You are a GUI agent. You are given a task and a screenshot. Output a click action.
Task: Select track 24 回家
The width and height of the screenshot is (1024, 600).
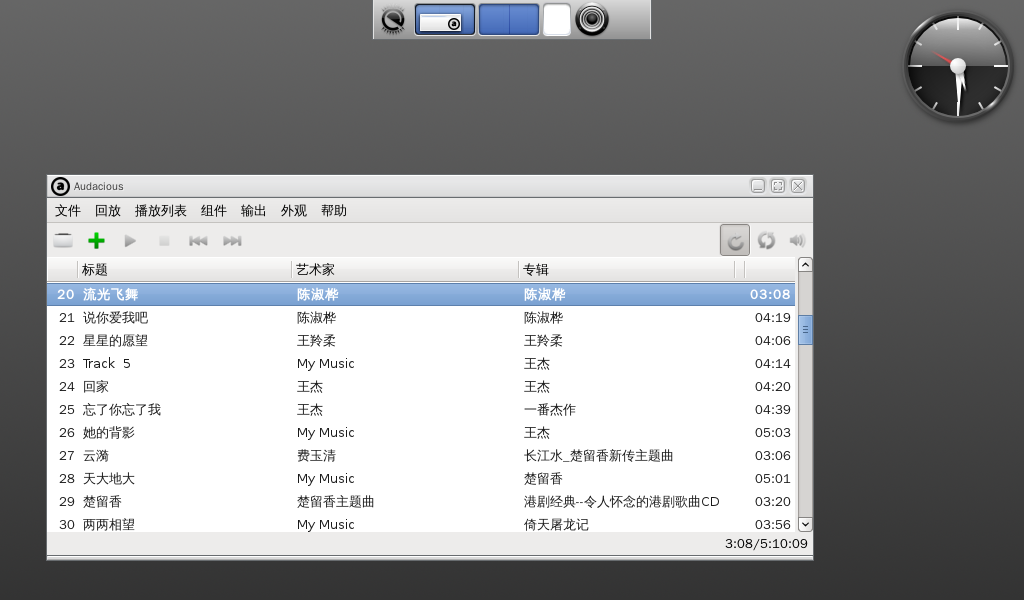point(421,387)
